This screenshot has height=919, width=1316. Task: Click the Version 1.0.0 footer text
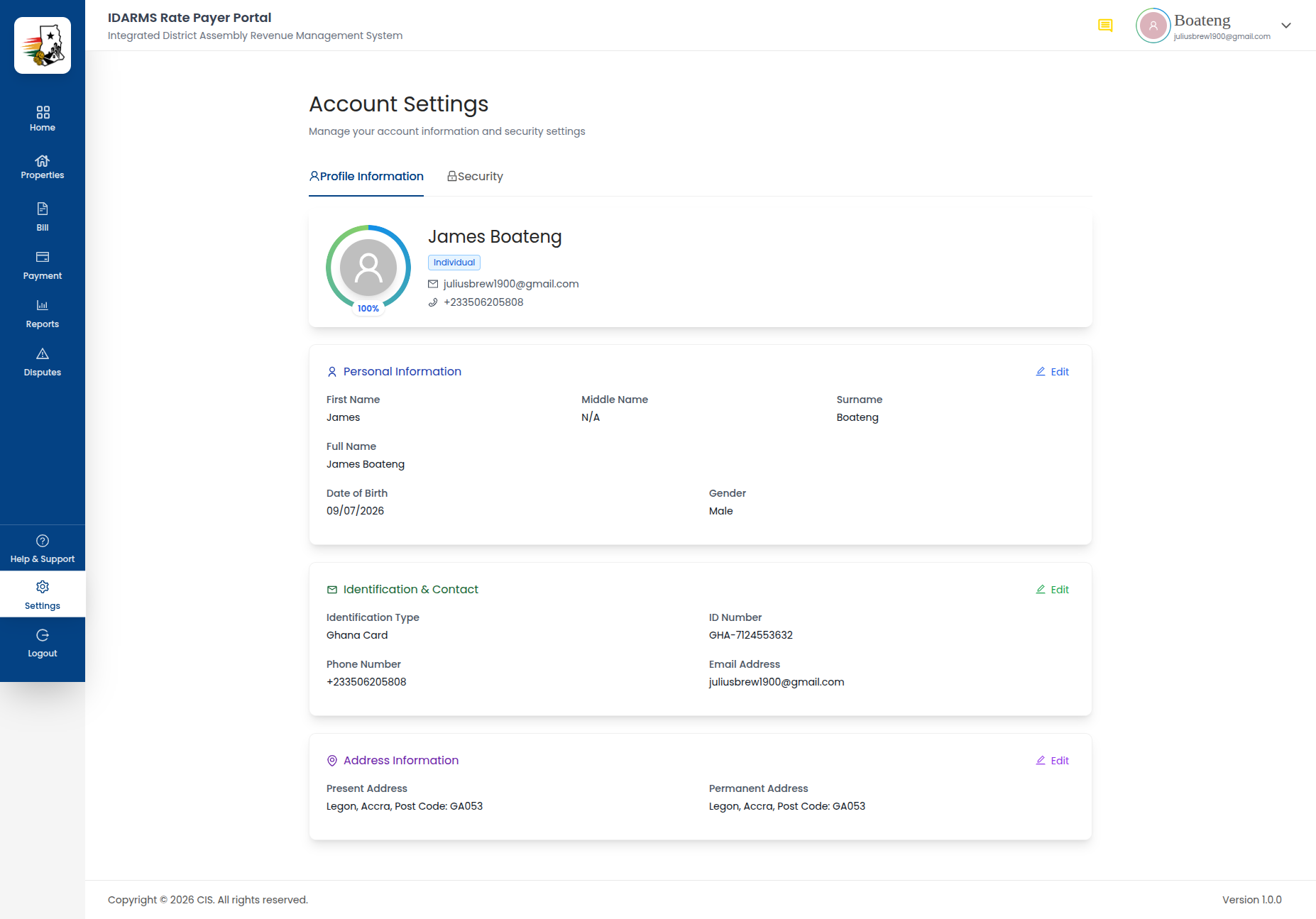pos(1252,900)
